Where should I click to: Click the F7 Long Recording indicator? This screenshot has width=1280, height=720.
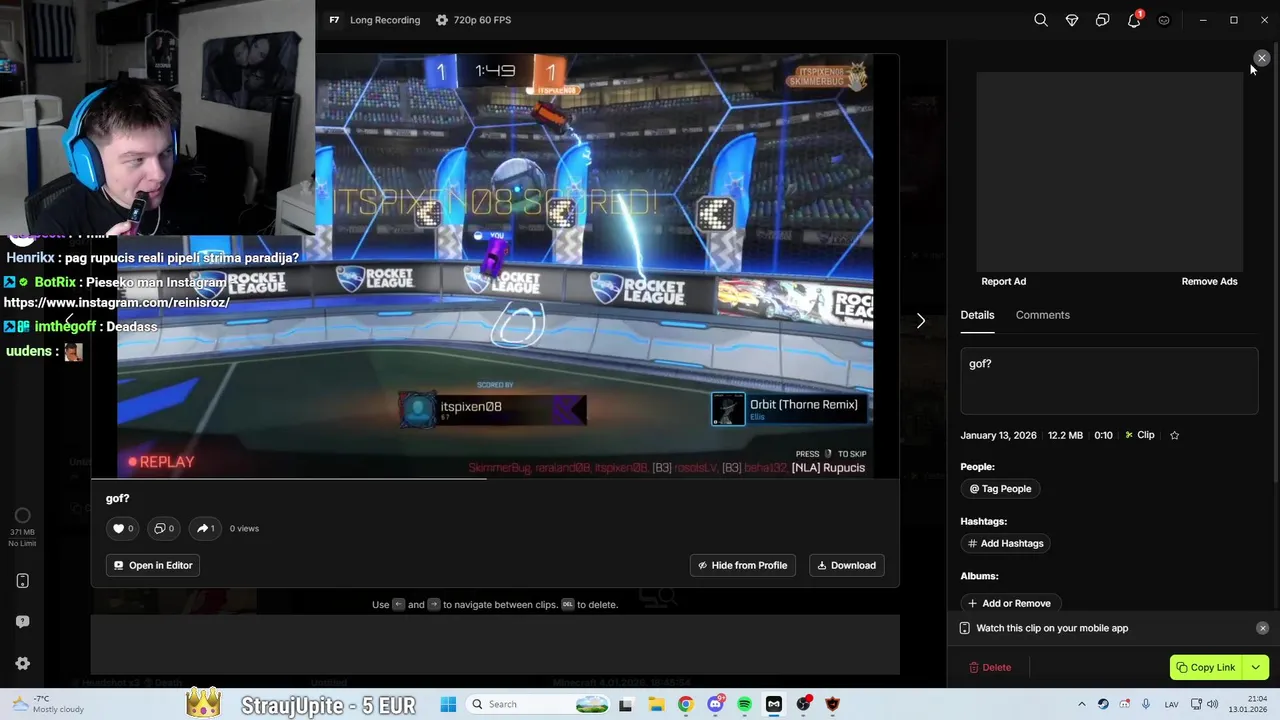[x=374, y=20]
